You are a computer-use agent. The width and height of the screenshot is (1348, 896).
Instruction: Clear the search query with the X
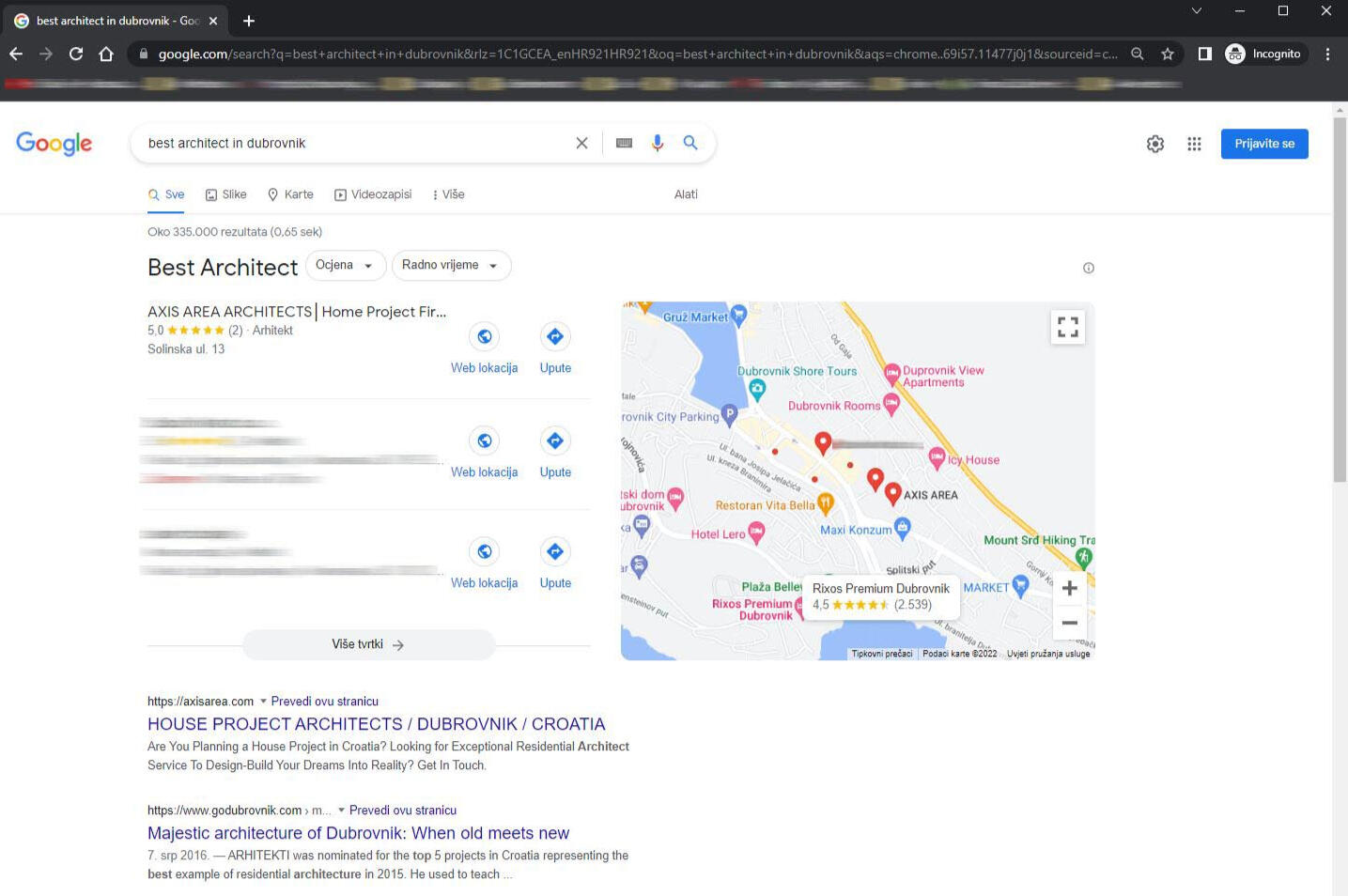pyautogui.click(x=581, y=143)
